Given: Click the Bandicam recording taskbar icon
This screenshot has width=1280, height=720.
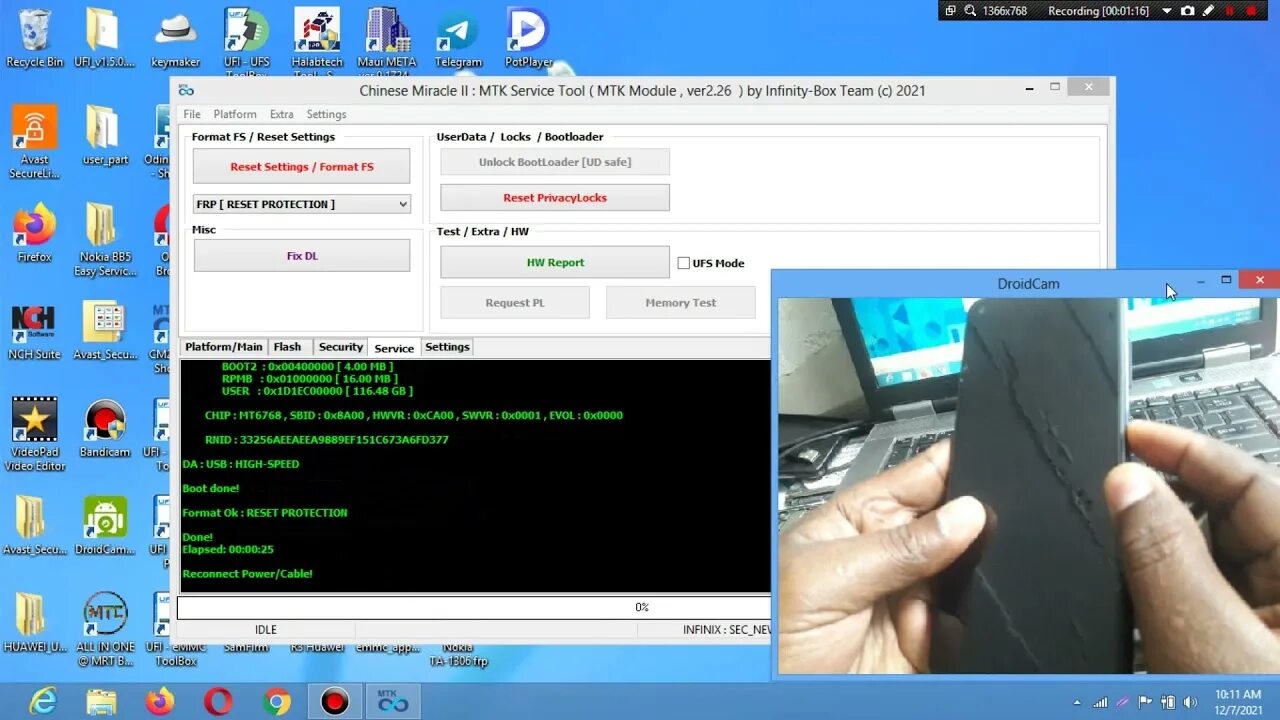Looking at the screenshot, I should pos(335,702).
